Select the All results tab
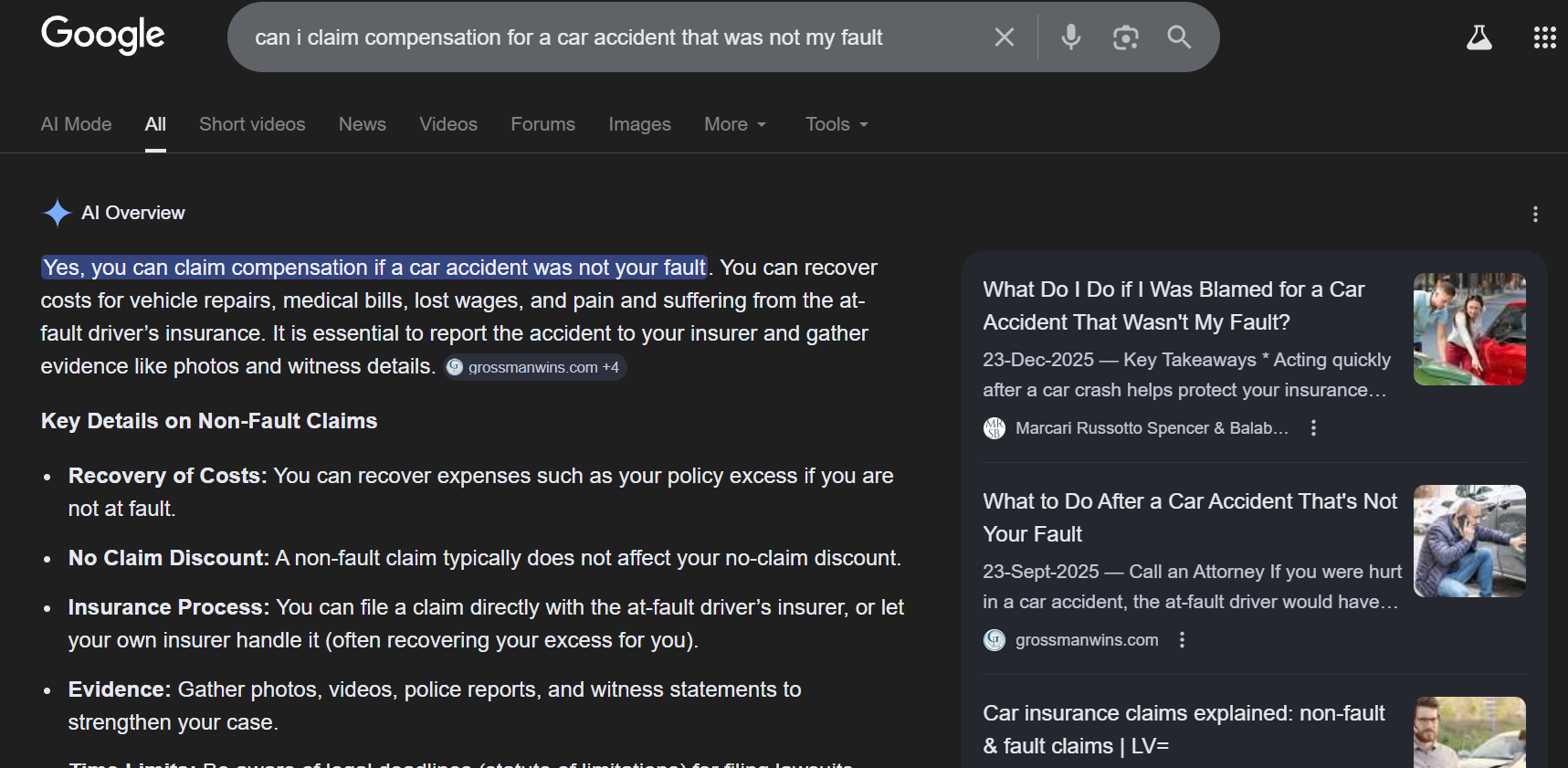The image size is (1568, 768). click(155, 124)
